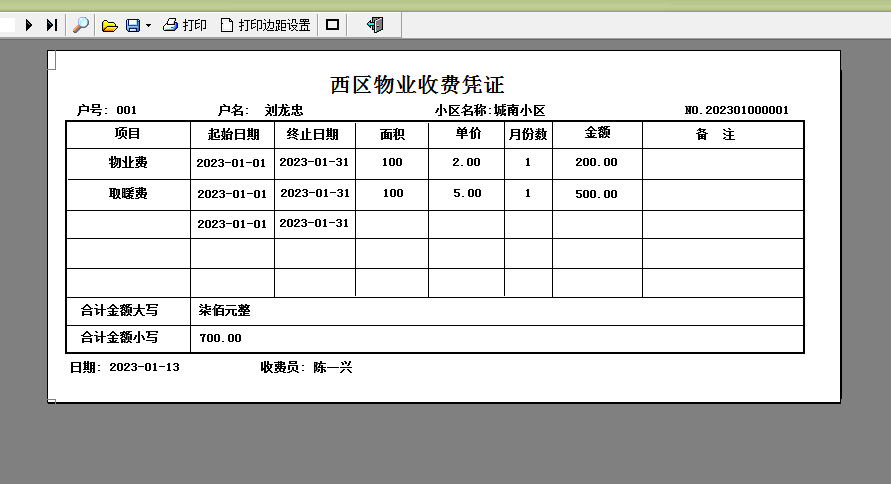The height and width of the screenshot is (484, 891).
Task: Print the receipt with 打印 button
Action: 185,25
